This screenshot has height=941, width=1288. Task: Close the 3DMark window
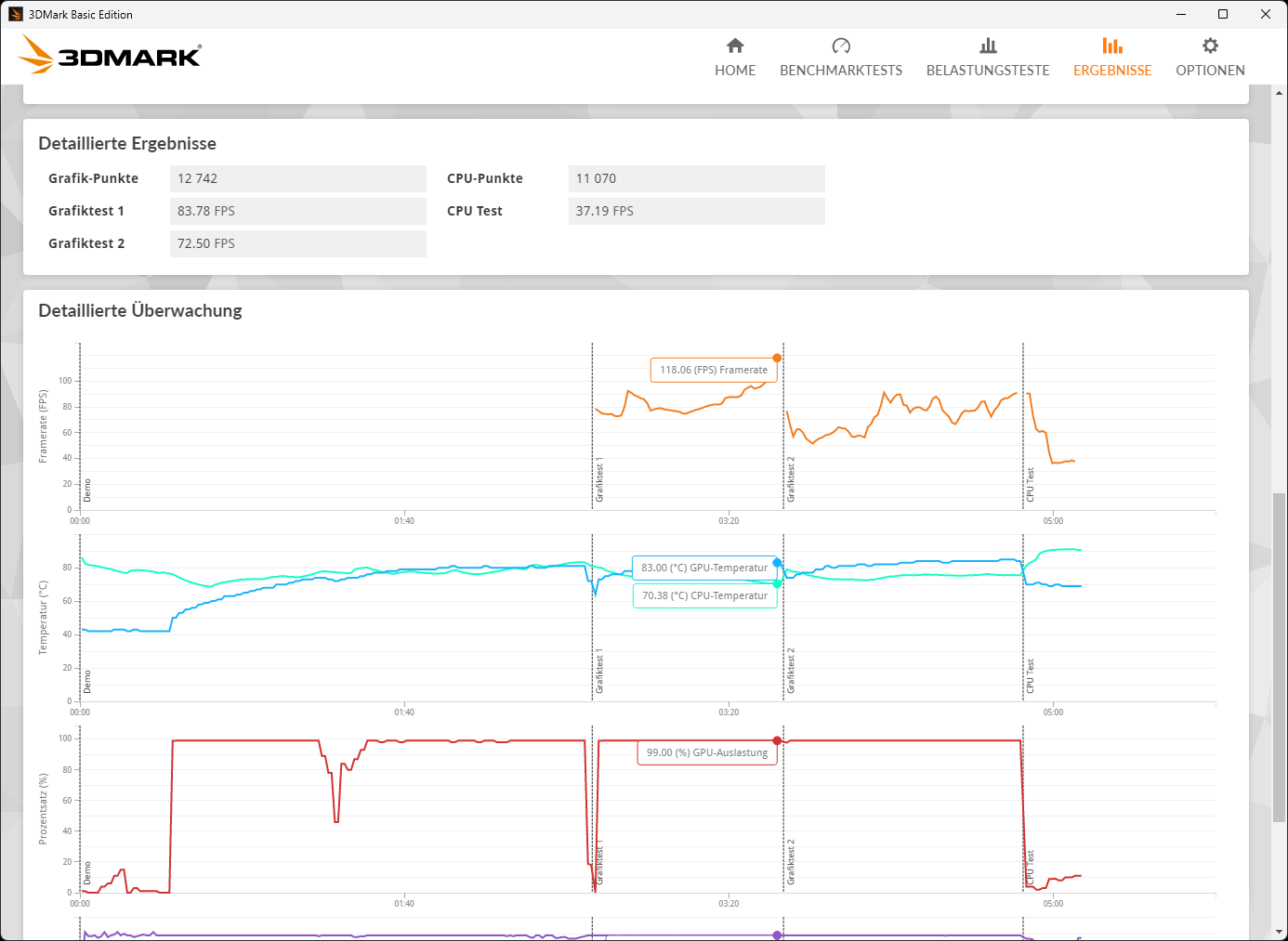click(x=1266, y=14)
